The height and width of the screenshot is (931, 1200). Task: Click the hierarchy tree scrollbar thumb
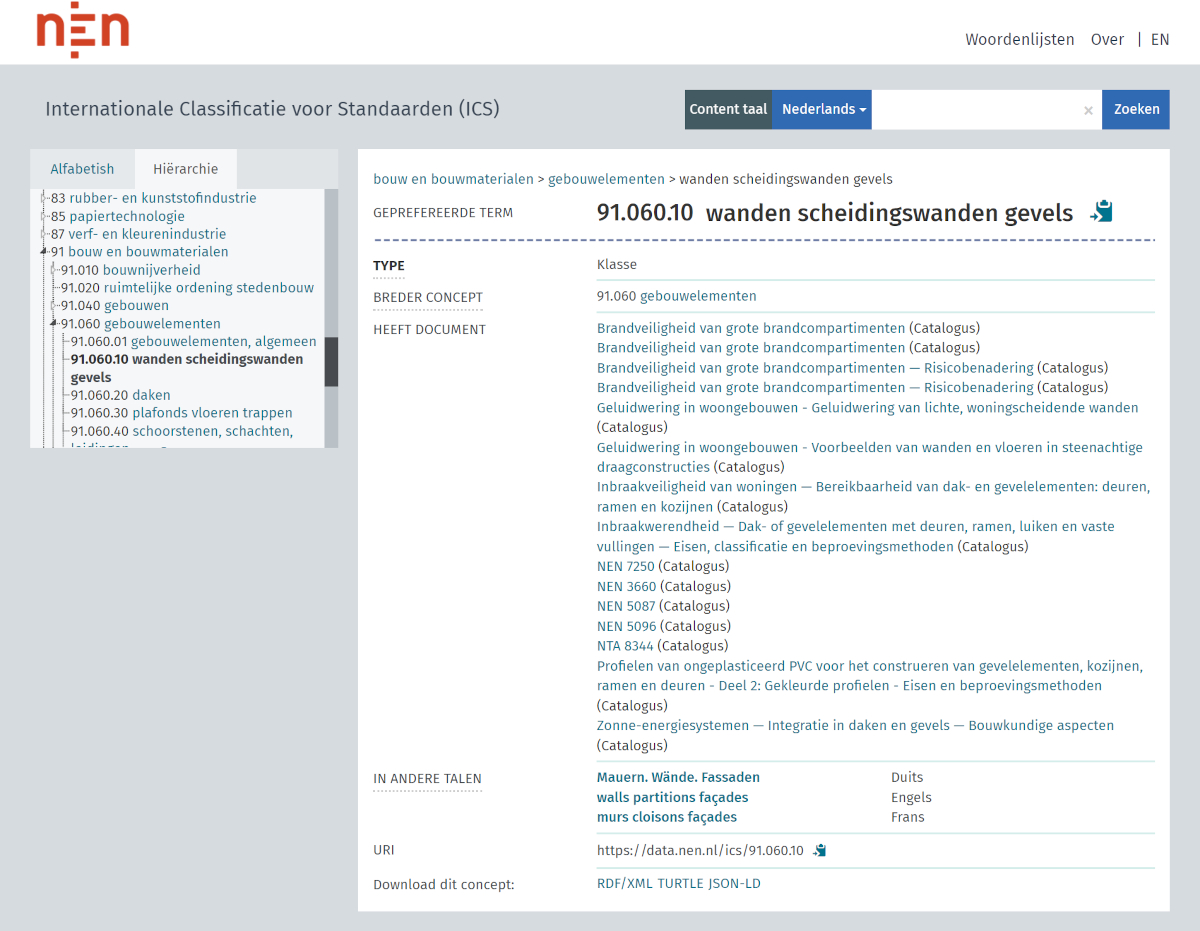[331, 362]
